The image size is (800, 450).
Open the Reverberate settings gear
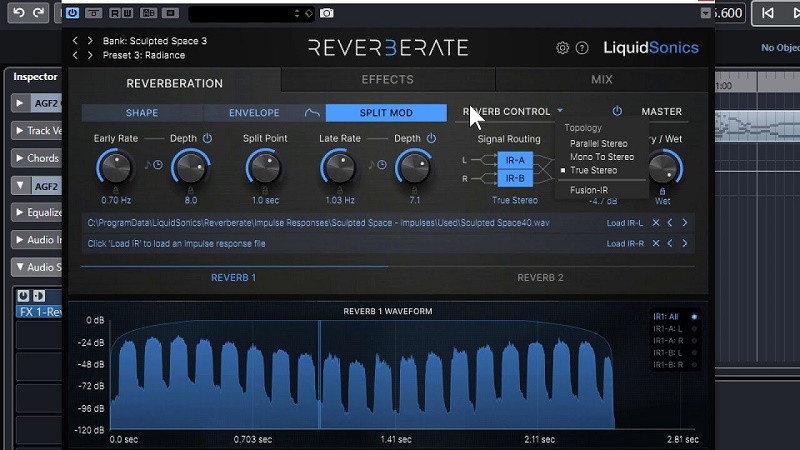click(562, 48)
